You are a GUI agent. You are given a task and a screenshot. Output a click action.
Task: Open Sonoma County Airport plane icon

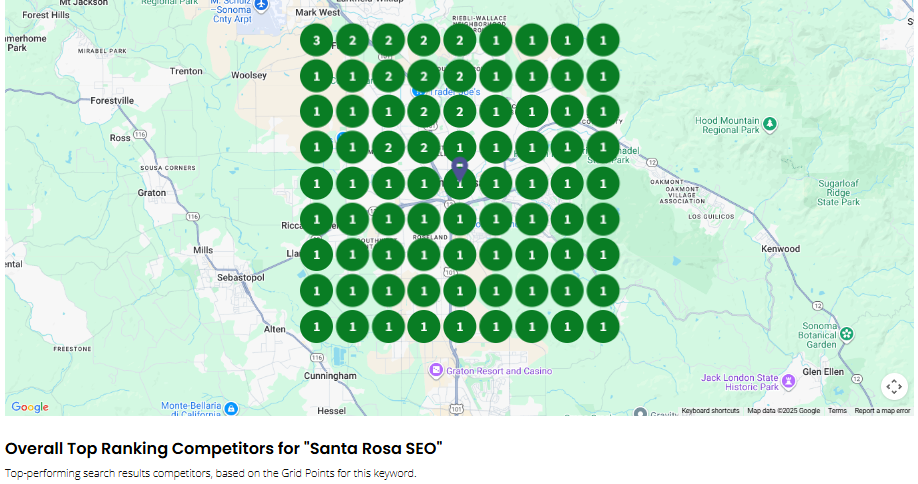[261, 5]
